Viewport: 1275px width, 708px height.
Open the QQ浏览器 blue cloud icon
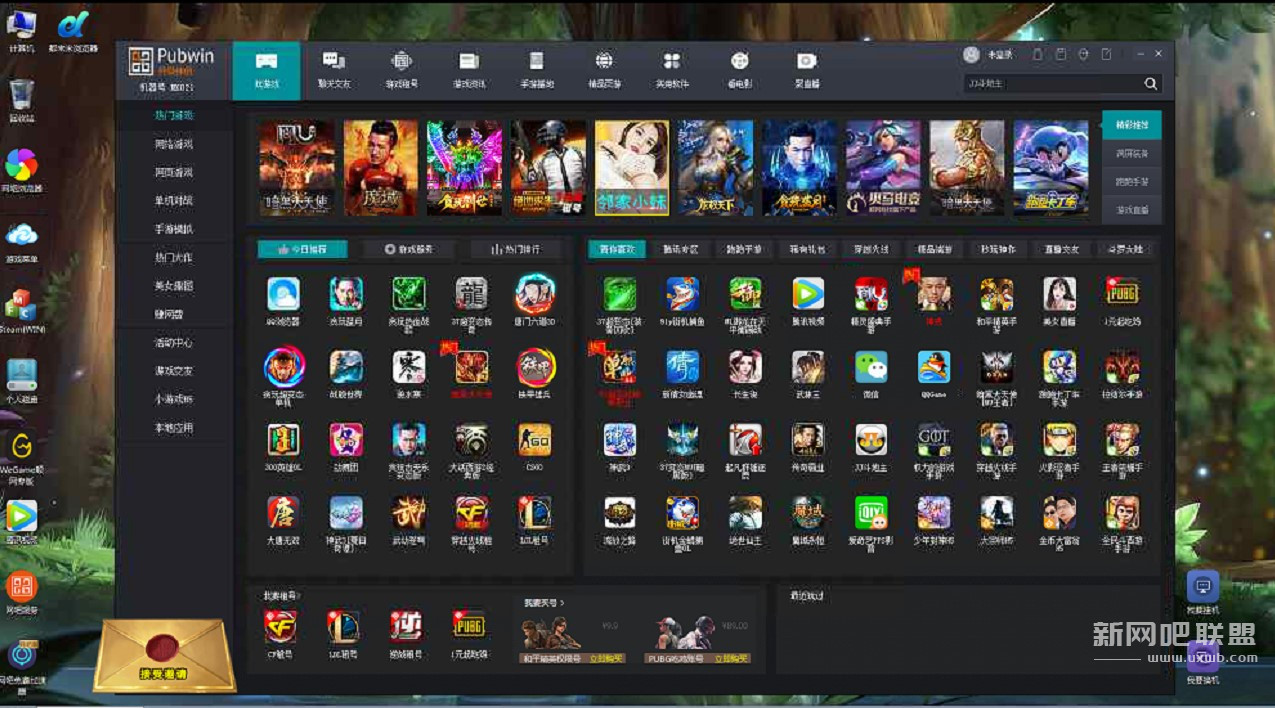(283, 293)
